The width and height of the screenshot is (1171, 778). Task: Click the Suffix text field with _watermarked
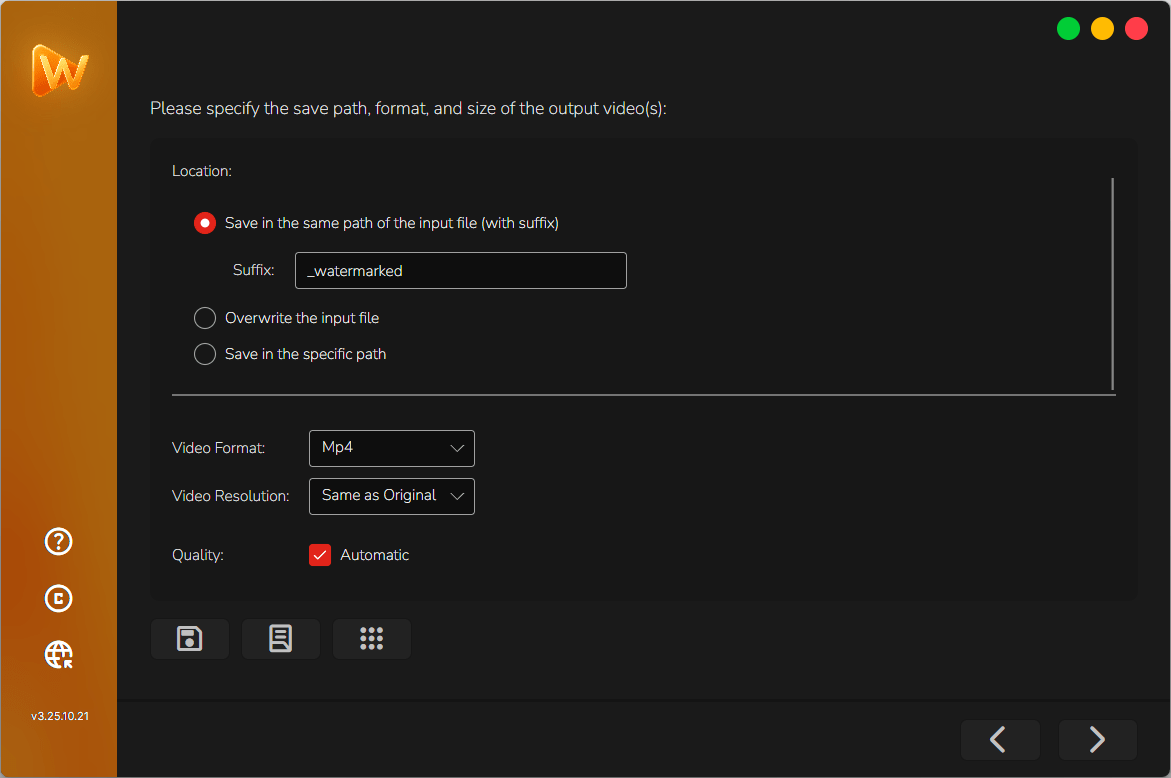460,271
